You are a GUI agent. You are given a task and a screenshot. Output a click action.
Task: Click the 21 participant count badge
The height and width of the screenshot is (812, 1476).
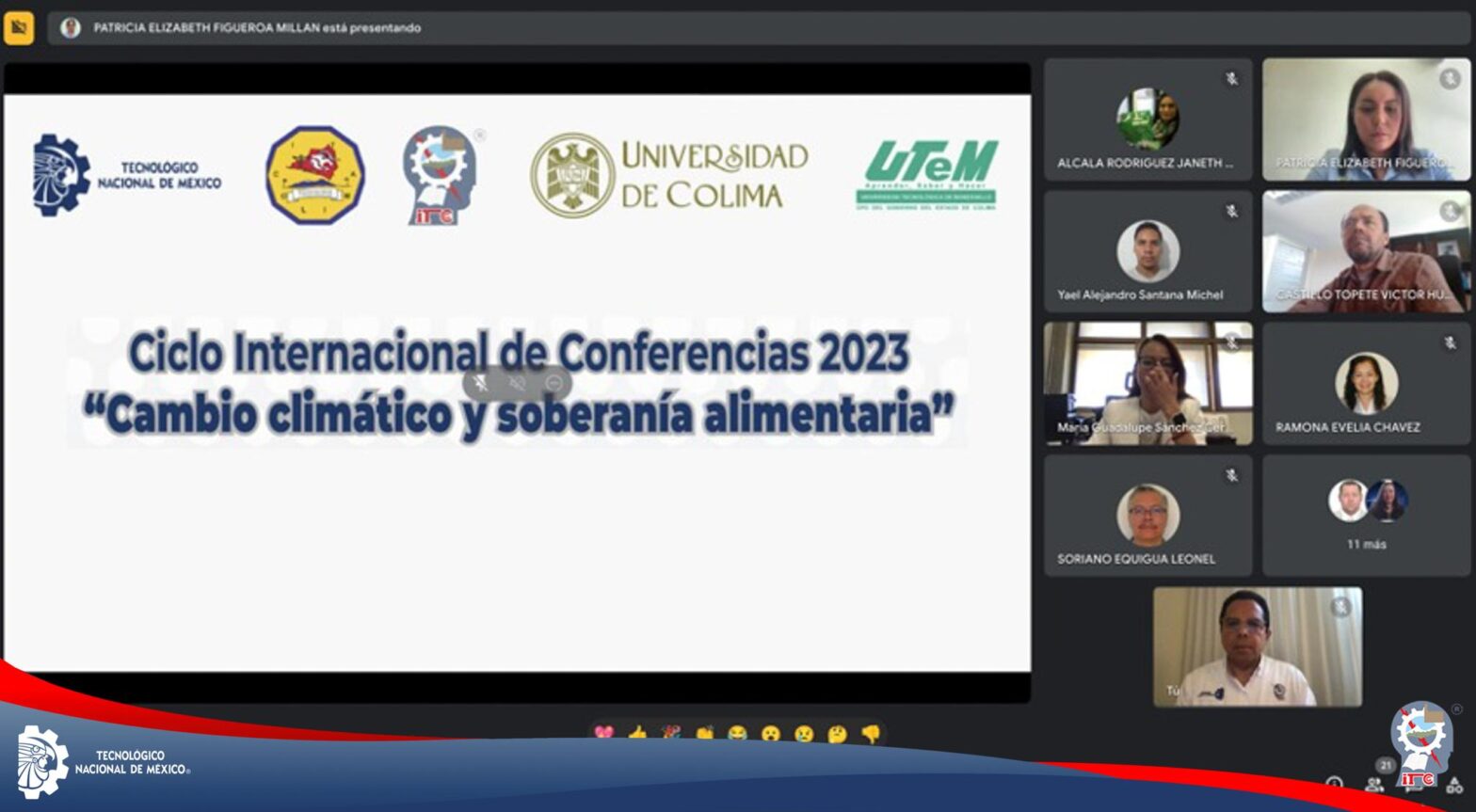[x=1385, y=766]
